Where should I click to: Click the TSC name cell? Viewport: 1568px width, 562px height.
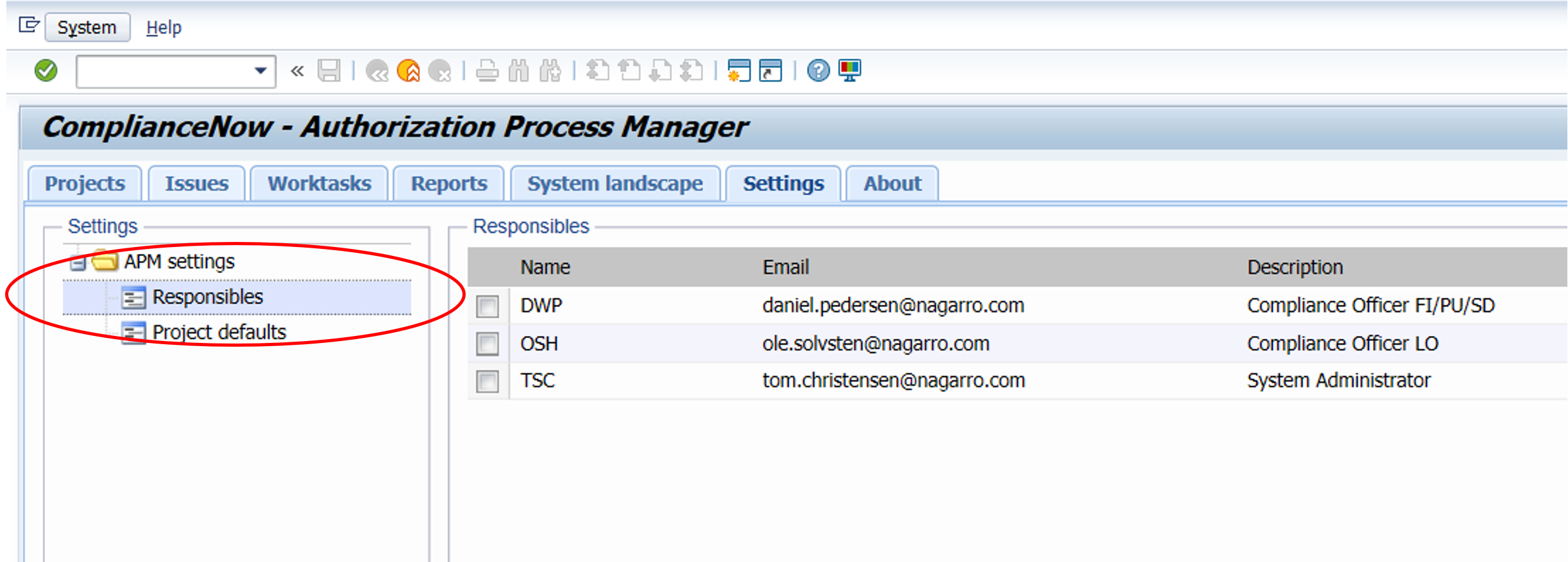click(x=537, y=380)
